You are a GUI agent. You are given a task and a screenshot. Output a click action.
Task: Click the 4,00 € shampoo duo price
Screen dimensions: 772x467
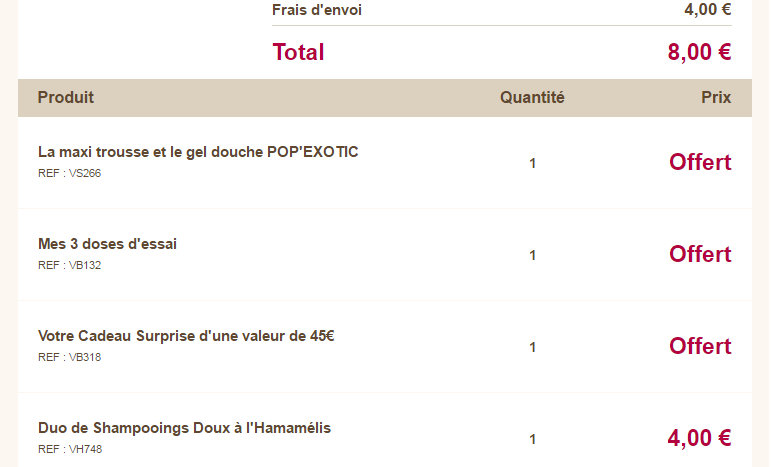[699, 438]
